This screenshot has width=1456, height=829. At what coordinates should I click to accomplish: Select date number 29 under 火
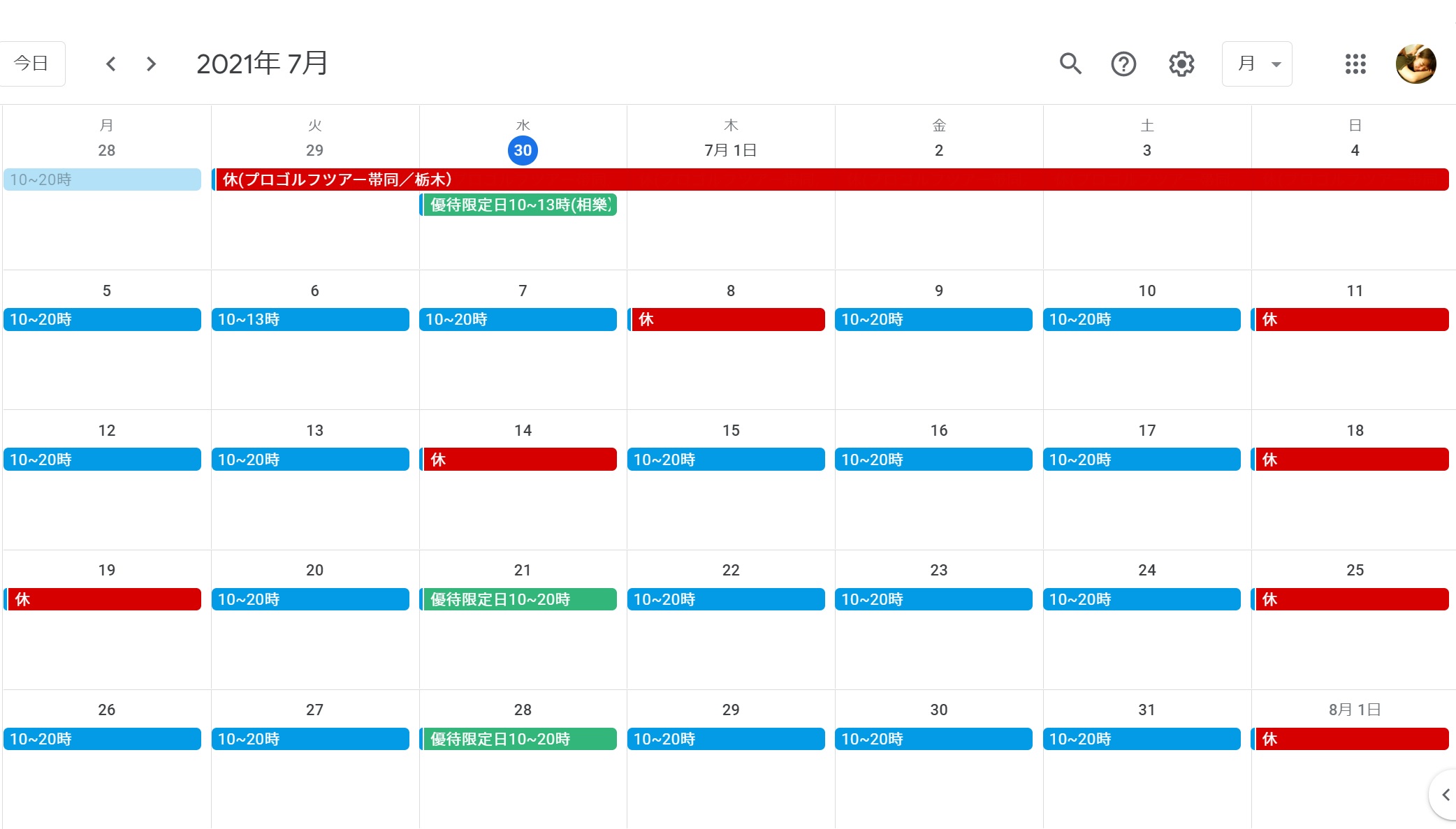pyautogui.click(x=314, y=150)
